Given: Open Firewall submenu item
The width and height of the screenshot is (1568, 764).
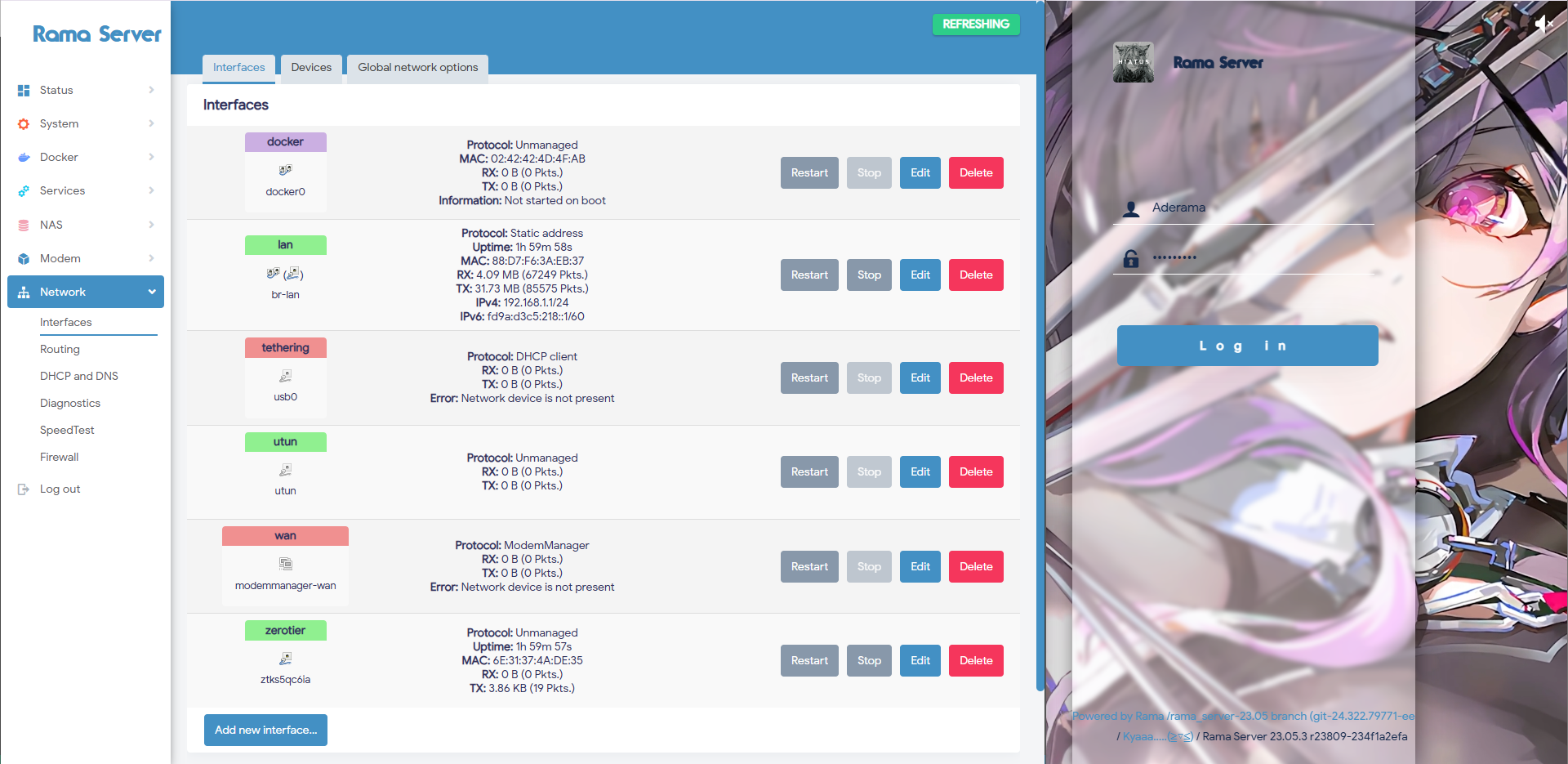Looking at the screenshot, I should tap(60, 457).
